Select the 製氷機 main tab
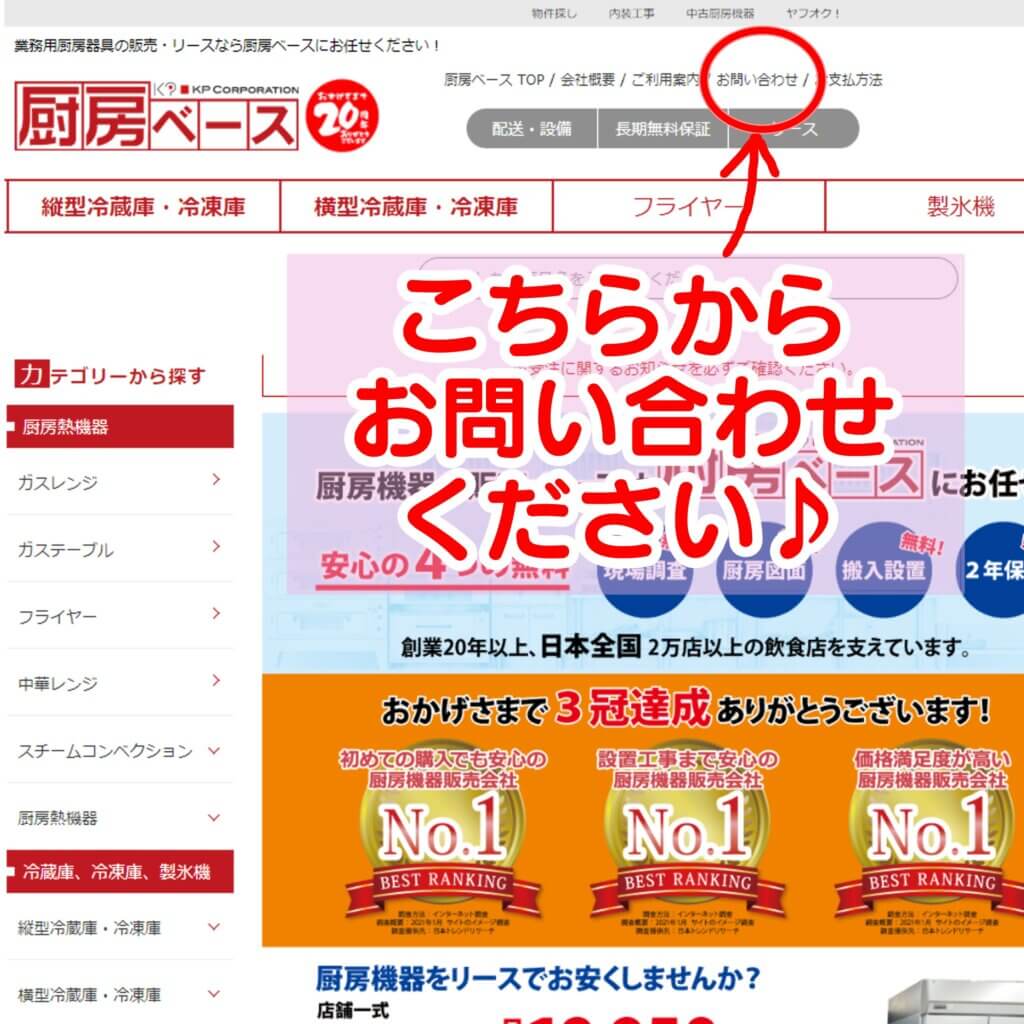The height and width of the screenshot is (1024, 1024). pyautogui.click(x=925, y=206)
